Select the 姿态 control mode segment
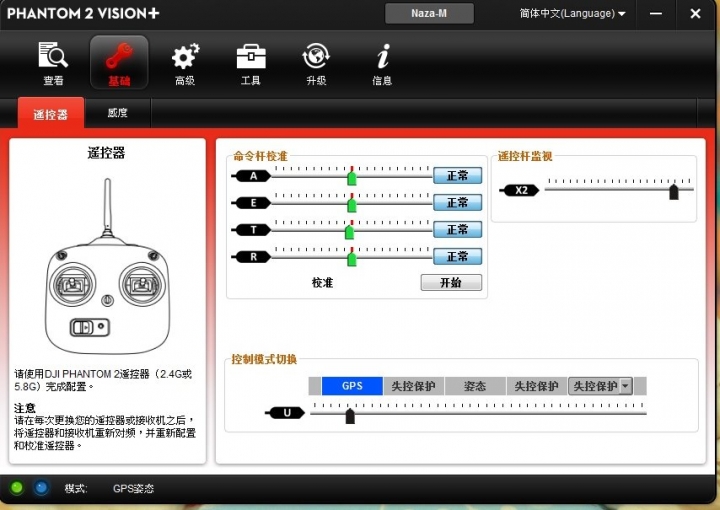 pyautogui.click(x=475, y=386)
